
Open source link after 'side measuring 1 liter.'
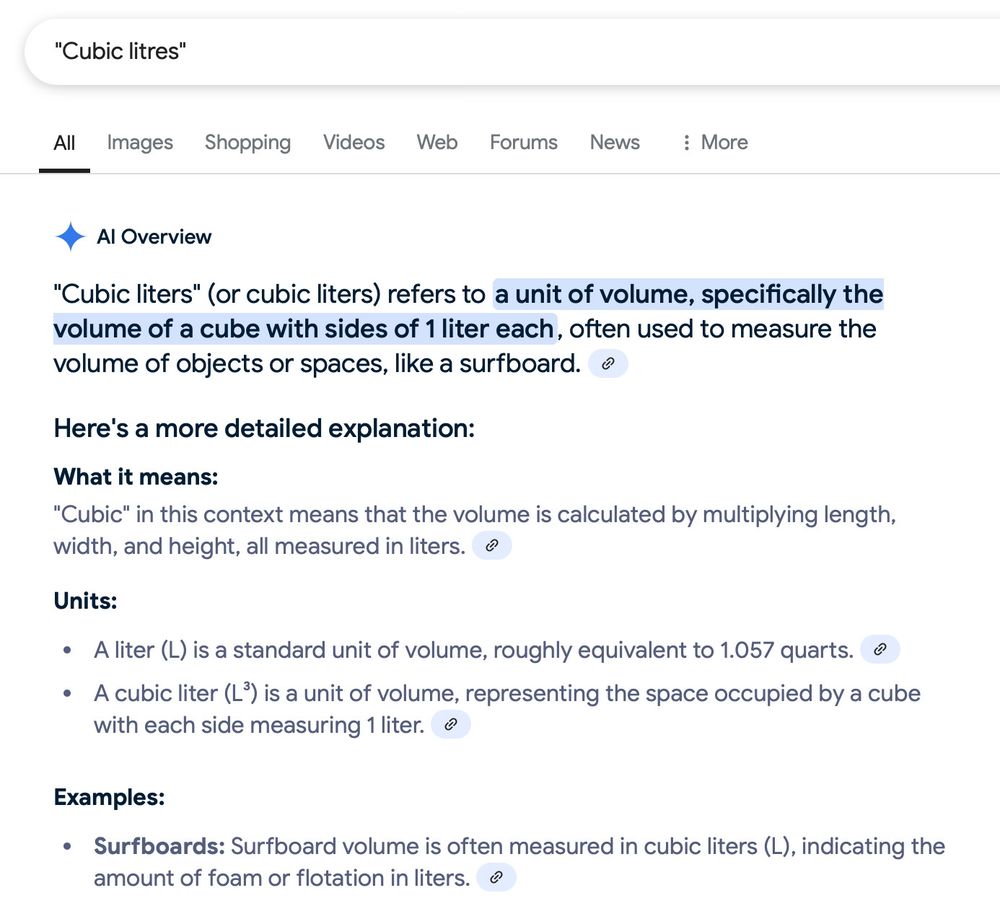point(451,725)
